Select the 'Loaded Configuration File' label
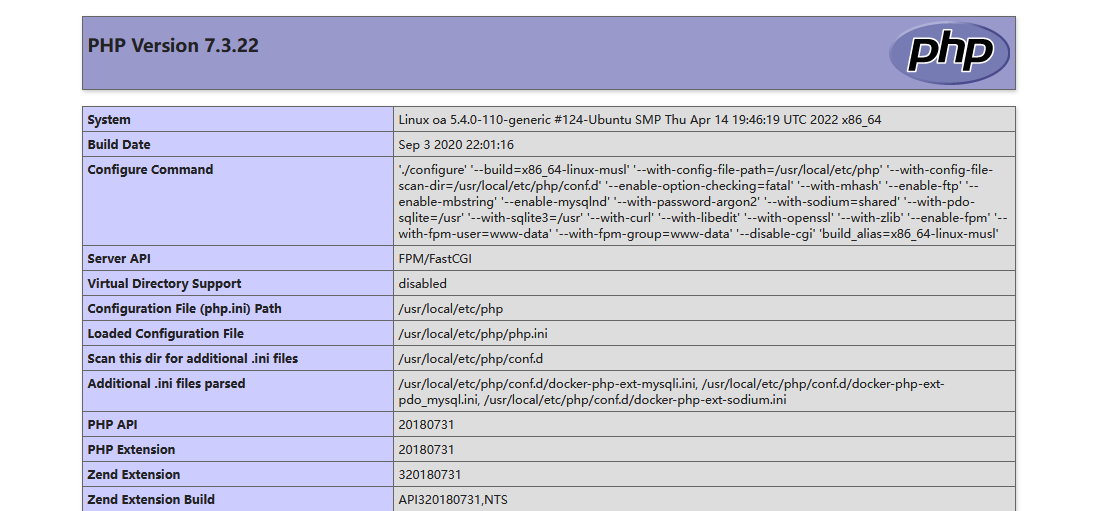 pyautogui.click(x=165, y=334)
